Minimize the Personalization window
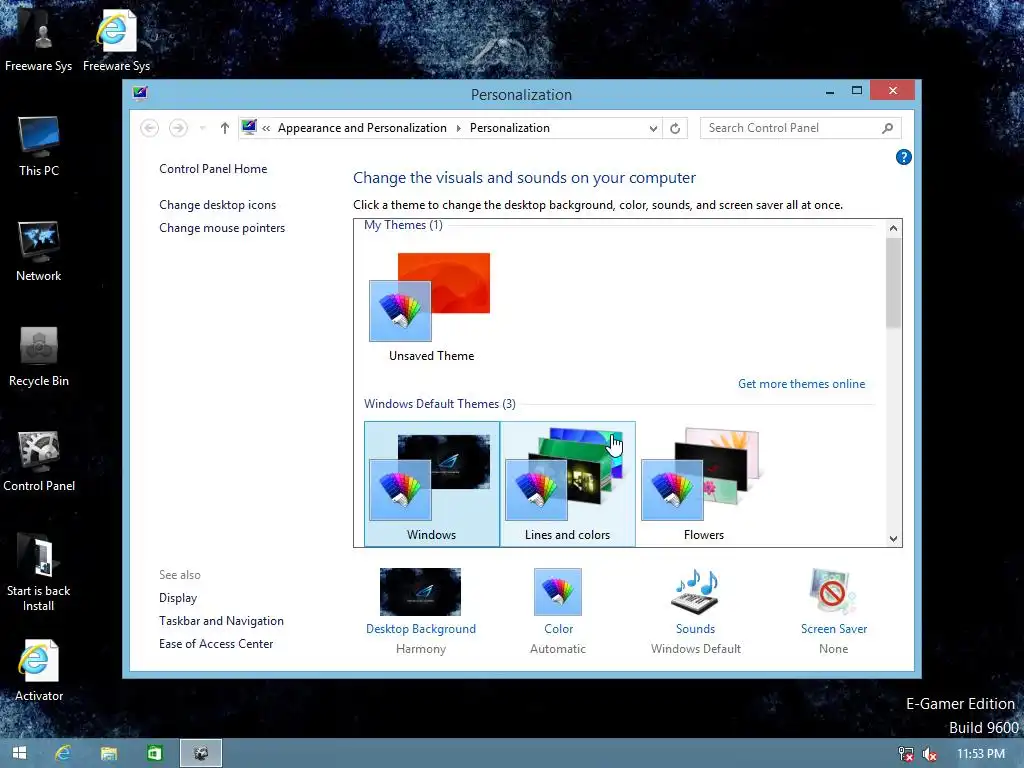The height and width of the screenshot is (768, 1024). coord(829,91)
